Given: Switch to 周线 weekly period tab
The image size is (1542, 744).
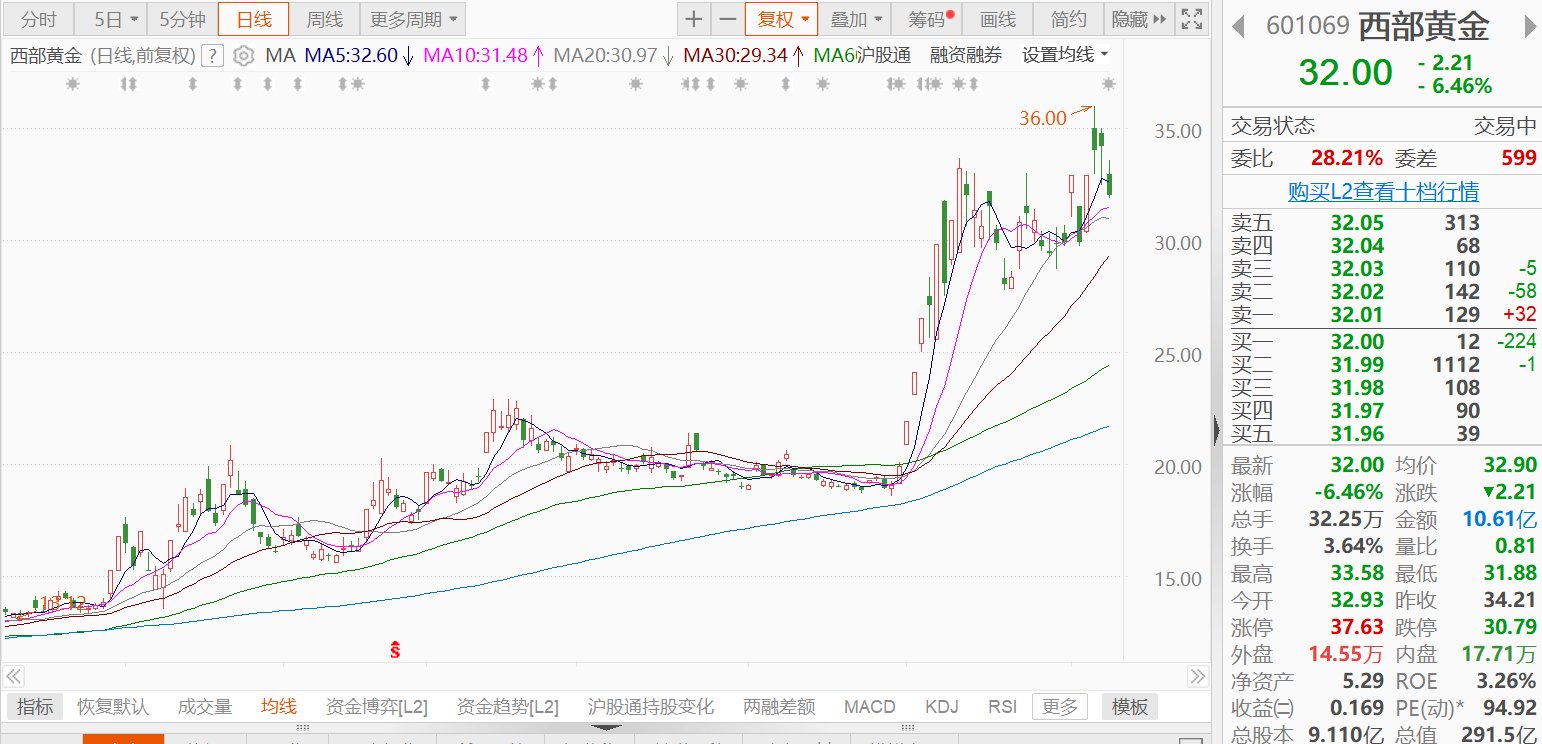Looking at the screenshot, I should [324, 19].
